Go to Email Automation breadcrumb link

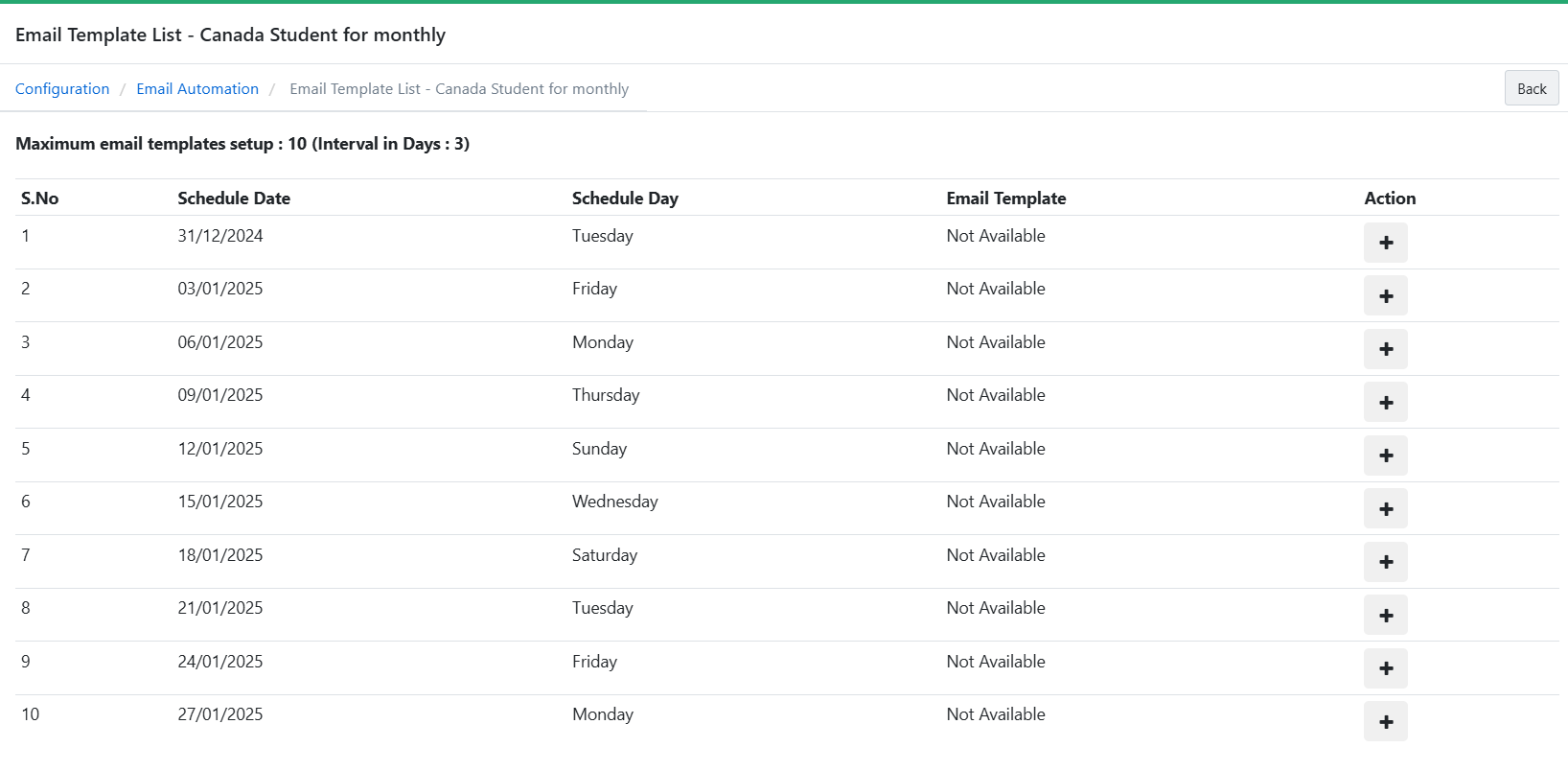click(197, 89)
